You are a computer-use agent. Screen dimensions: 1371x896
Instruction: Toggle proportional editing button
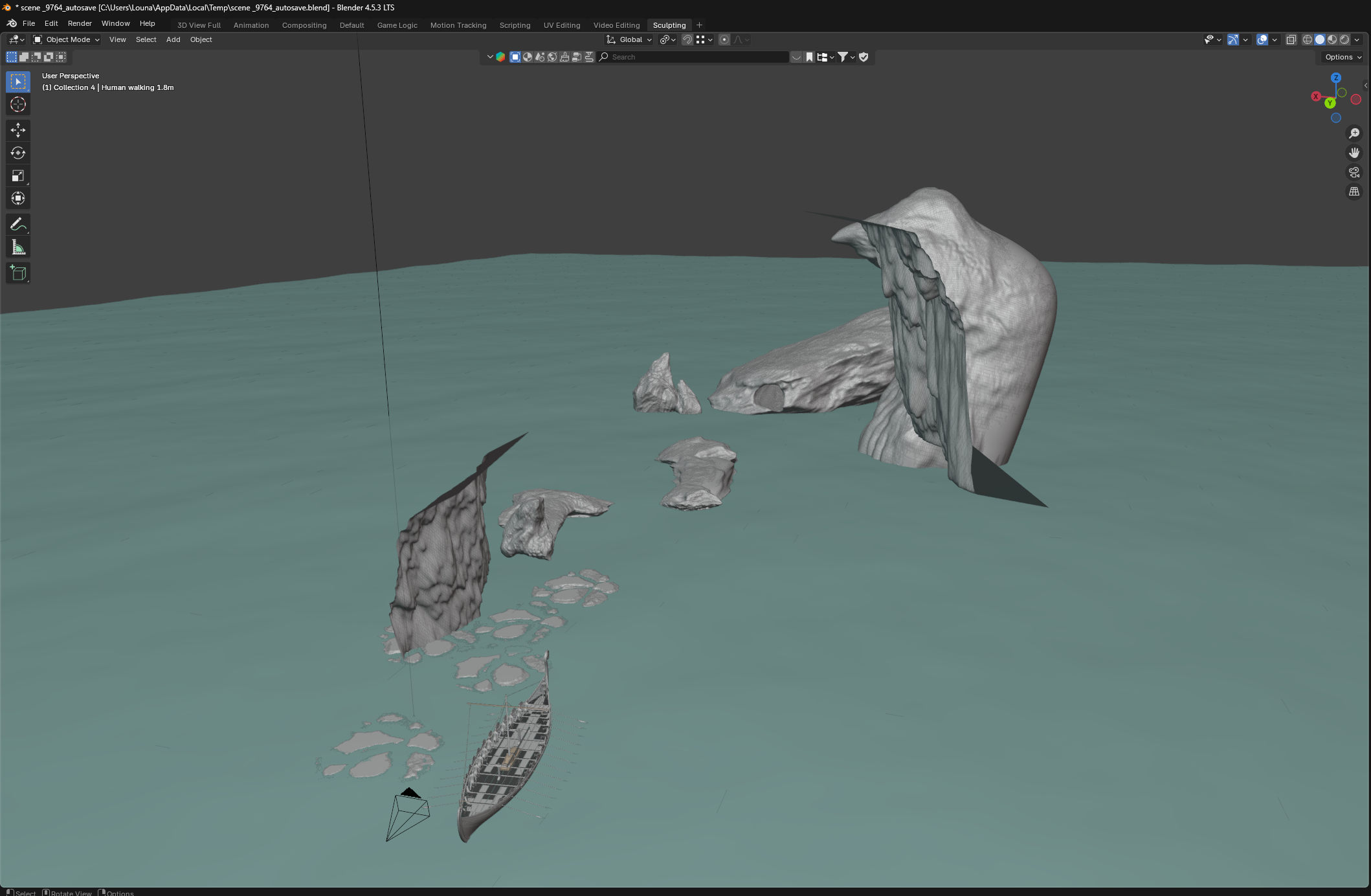724,39
